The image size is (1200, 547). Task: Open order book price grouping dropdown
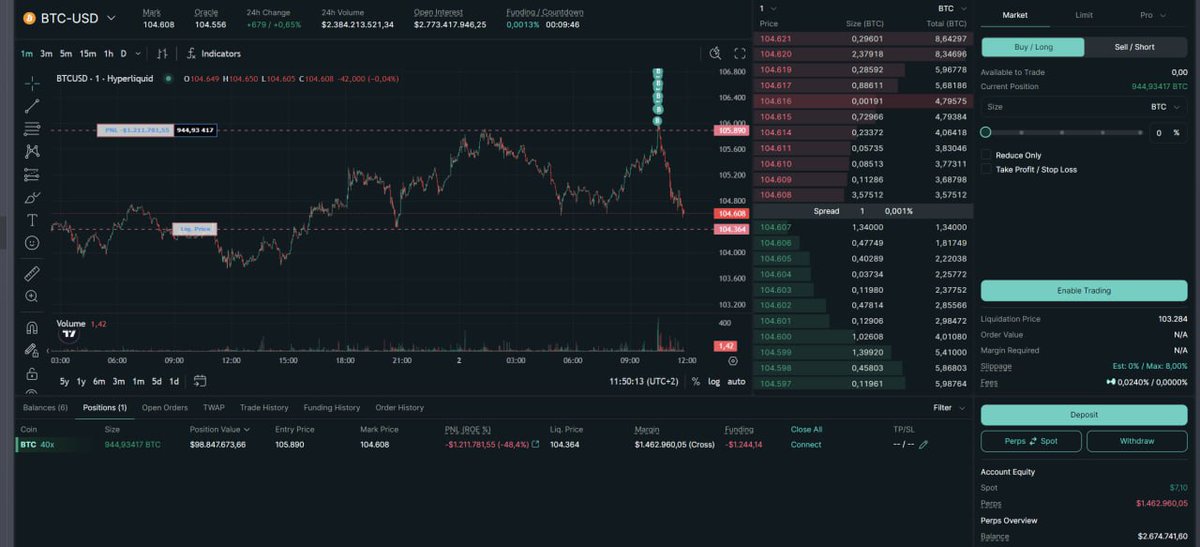[x=767, y=8]
